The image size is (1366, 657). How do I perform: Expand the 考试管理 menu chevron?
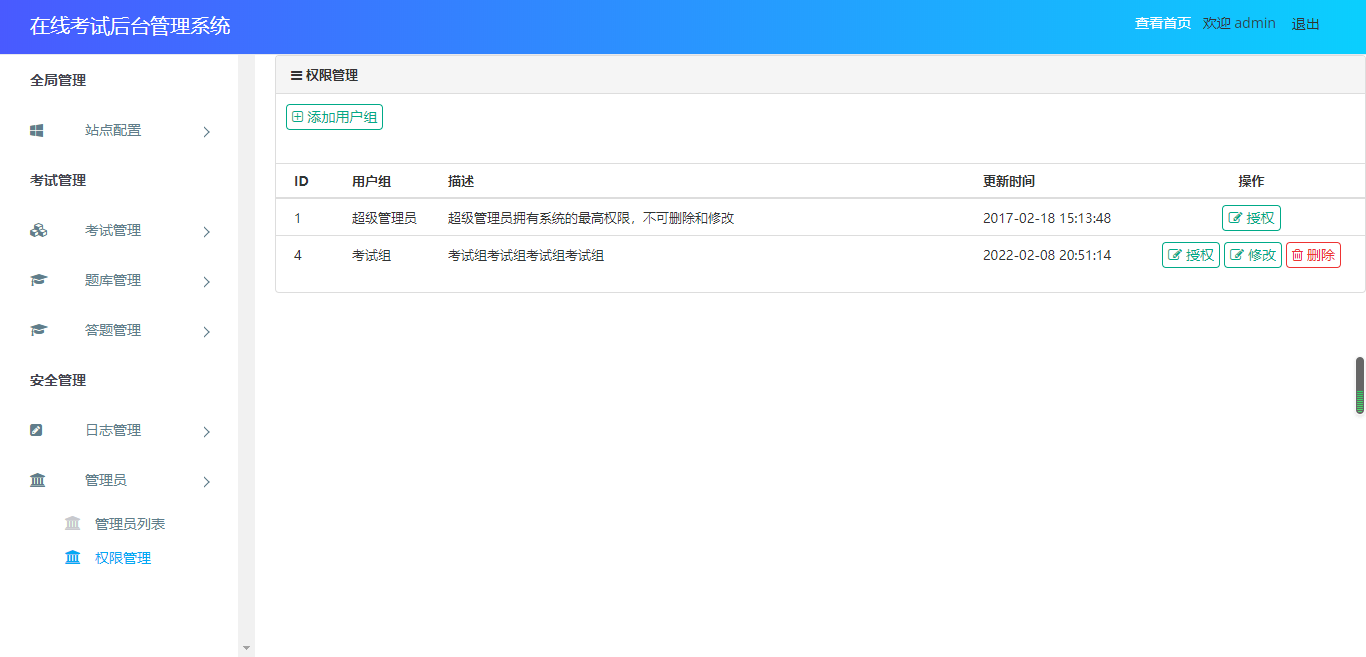(x=207, y=231)
